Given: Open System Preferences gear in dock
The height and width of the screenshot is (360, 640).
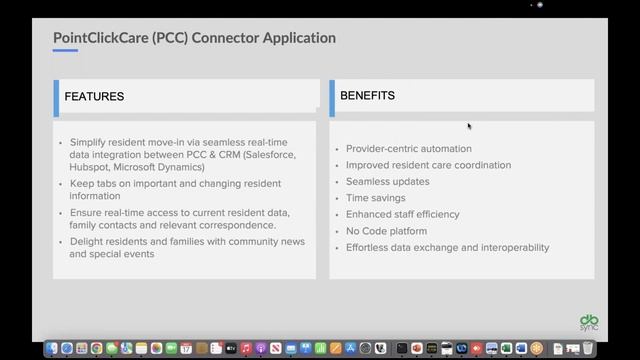Looking at the screenshot, I should tap(365, 348).
